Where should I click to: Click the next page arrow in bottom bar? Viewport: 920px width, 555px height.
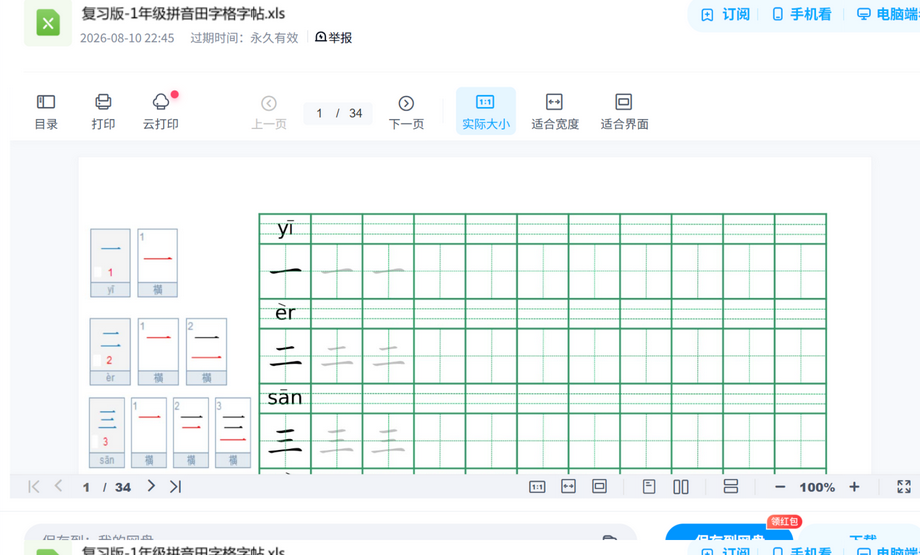click(151, 486)
